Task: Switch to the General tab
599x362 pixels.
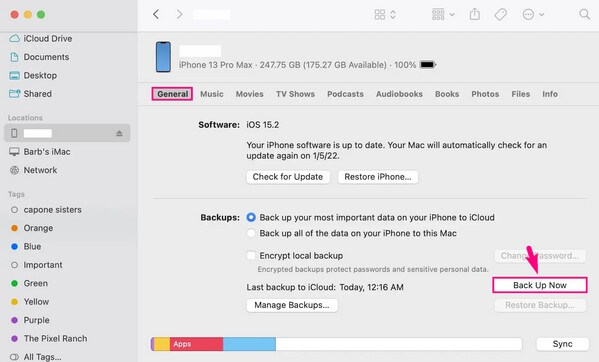Action: (172, 94)
